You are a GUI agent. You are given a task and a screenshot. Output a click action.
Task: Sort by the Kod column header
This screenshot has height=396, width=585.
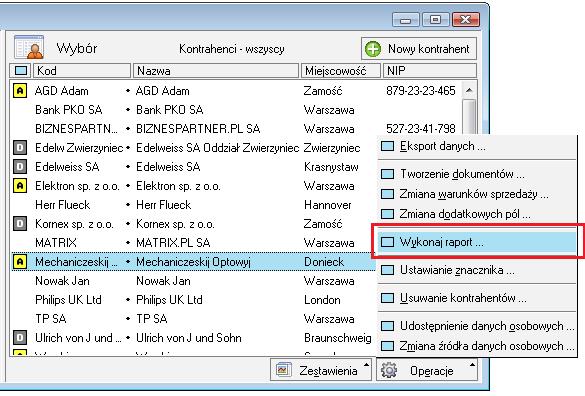pyautogui.click(x=82, y=71)
